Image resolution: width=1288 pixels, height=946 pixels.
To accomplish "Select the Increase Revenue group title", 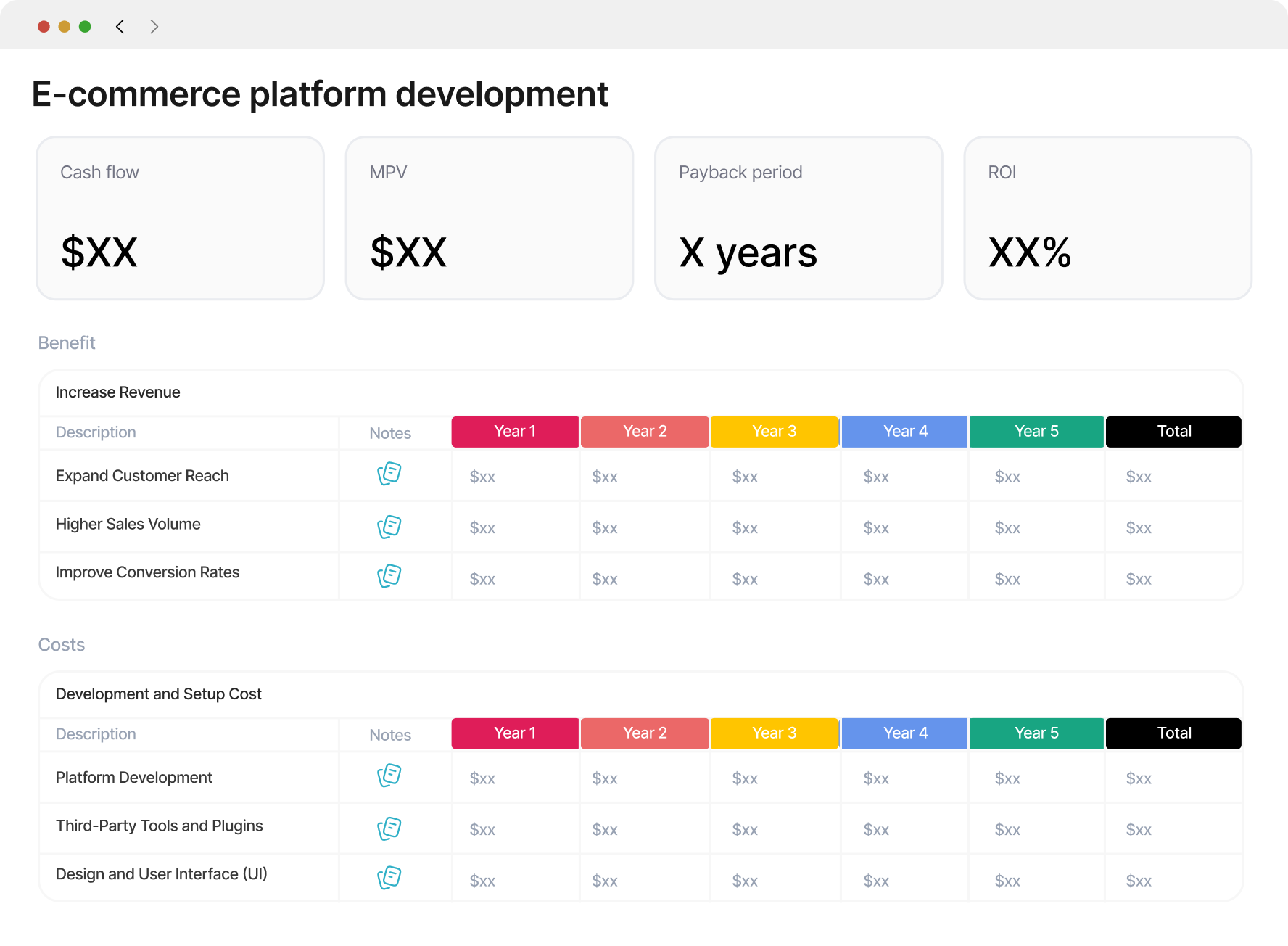I will [117, 392].
